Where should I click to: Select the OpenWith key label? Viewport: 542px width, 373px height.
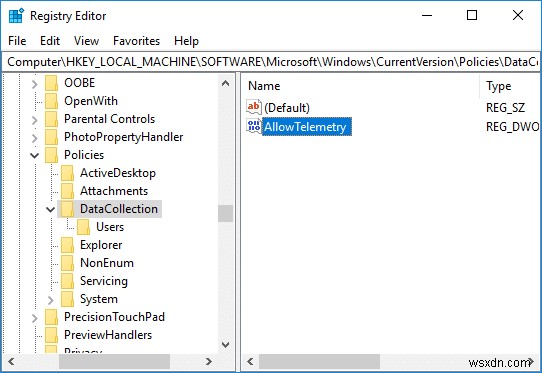tap(91, 101)
